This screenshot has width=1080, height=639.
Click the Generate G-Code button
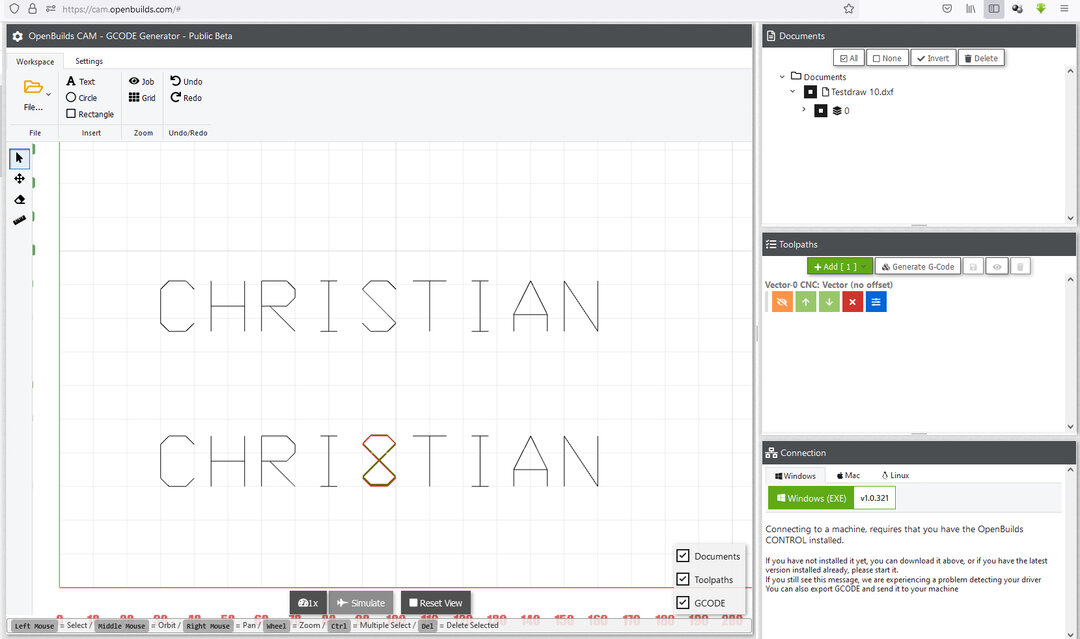917,267
